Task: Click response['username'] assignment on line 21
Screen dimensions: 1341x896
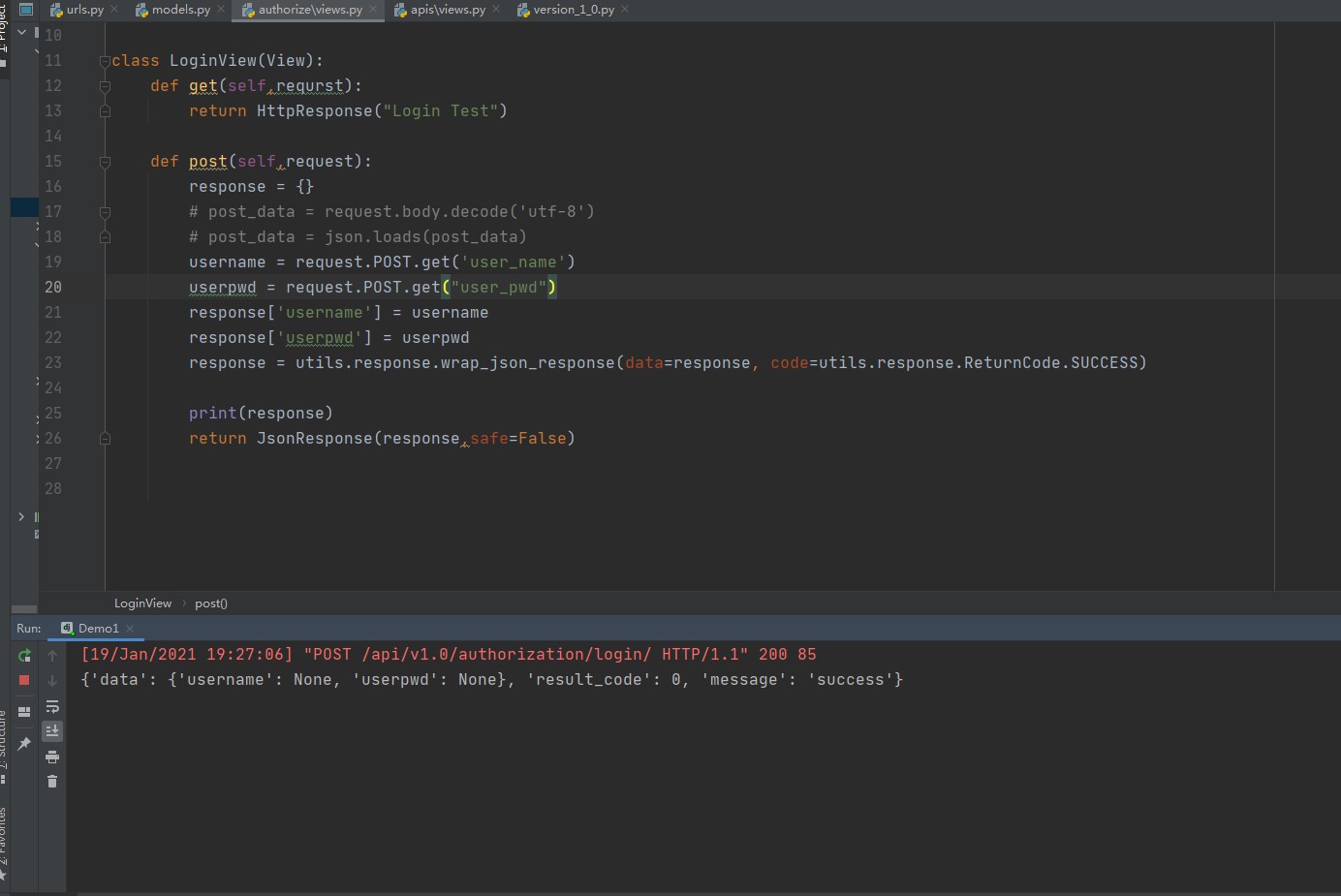Action: point(339,313)
